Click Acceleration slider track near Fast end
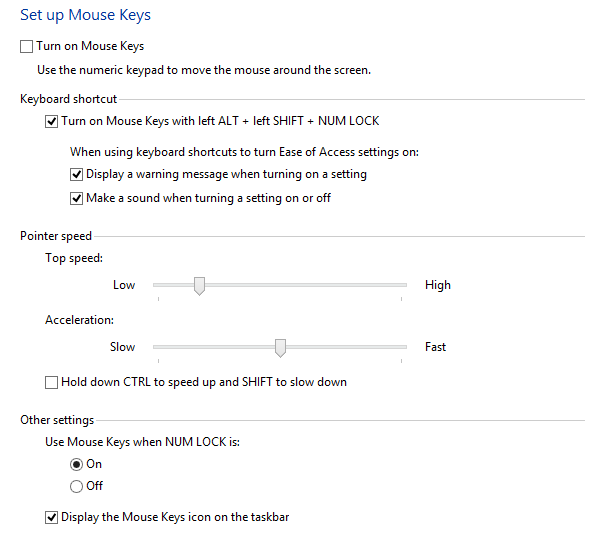This screenshot has width=609, height=538. (390, 347)
